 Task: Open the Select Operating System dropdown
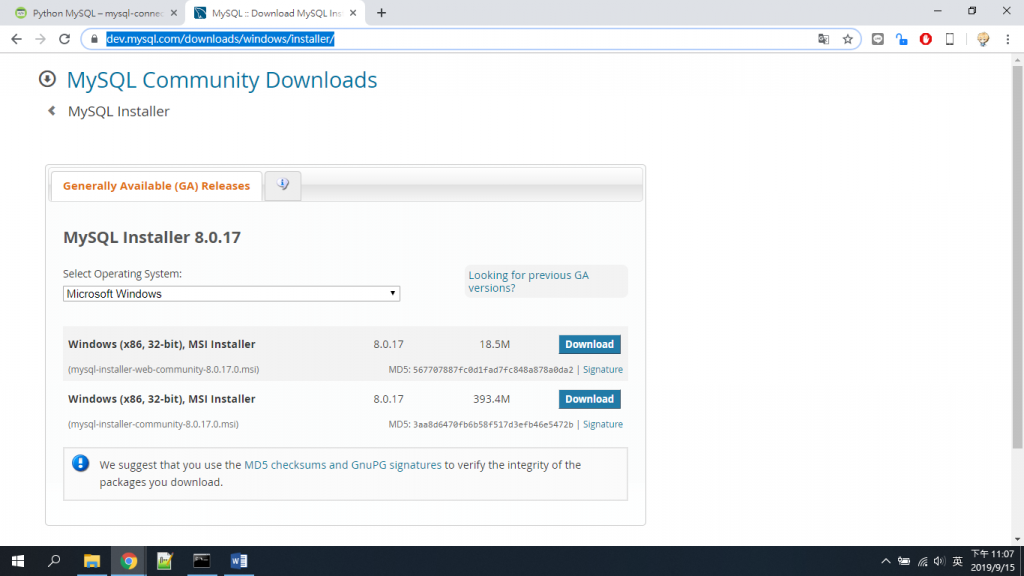coord(231,294)
